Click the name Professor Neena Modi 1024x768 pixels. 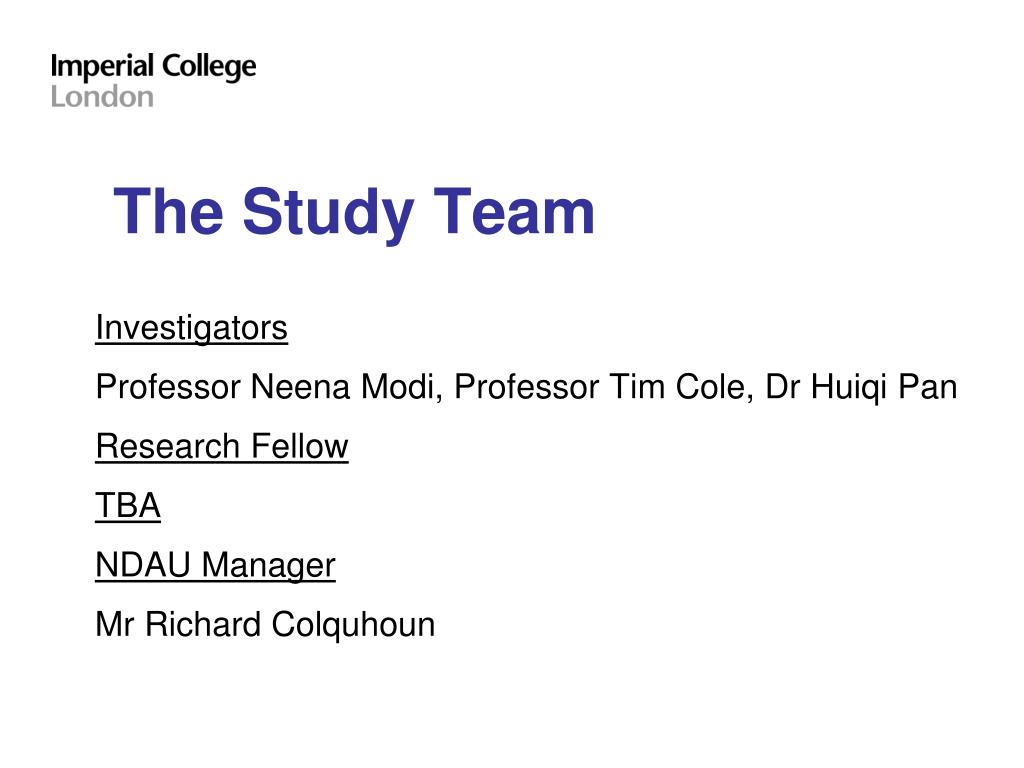coord(266,387)
